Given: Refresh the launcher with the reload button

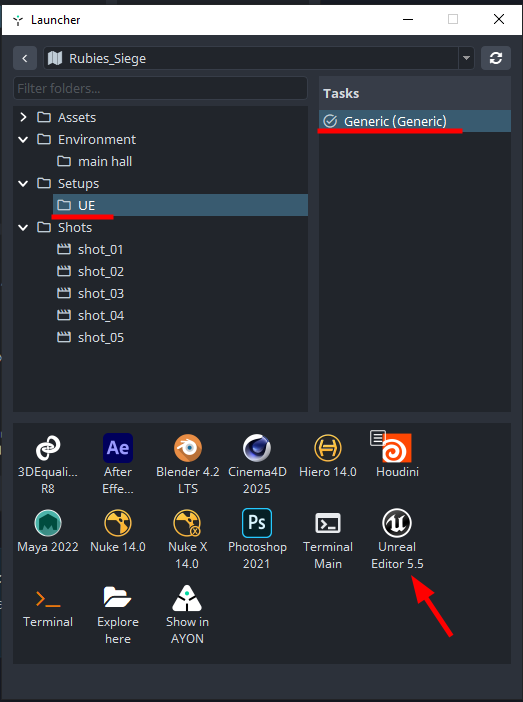Looking at the screenshot, I should 496,58.
